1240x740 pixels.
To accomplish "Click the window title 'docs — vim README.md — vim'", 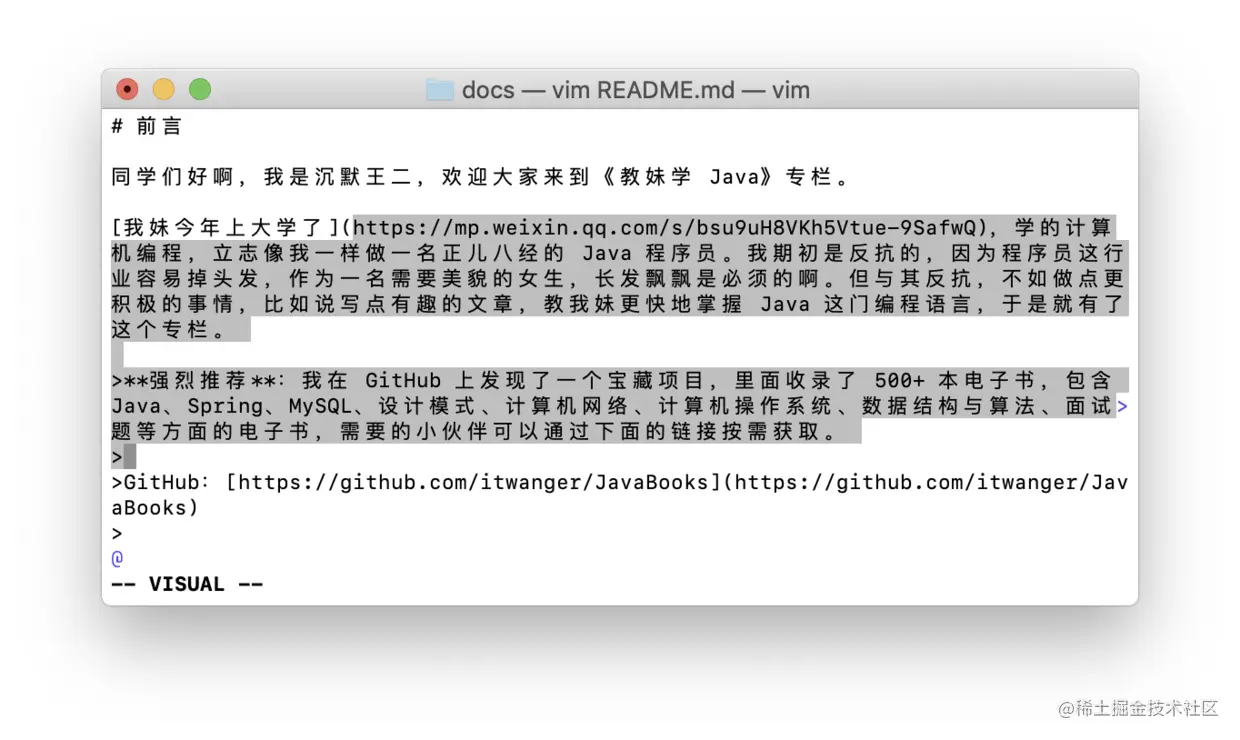I will tap(635, 90).
